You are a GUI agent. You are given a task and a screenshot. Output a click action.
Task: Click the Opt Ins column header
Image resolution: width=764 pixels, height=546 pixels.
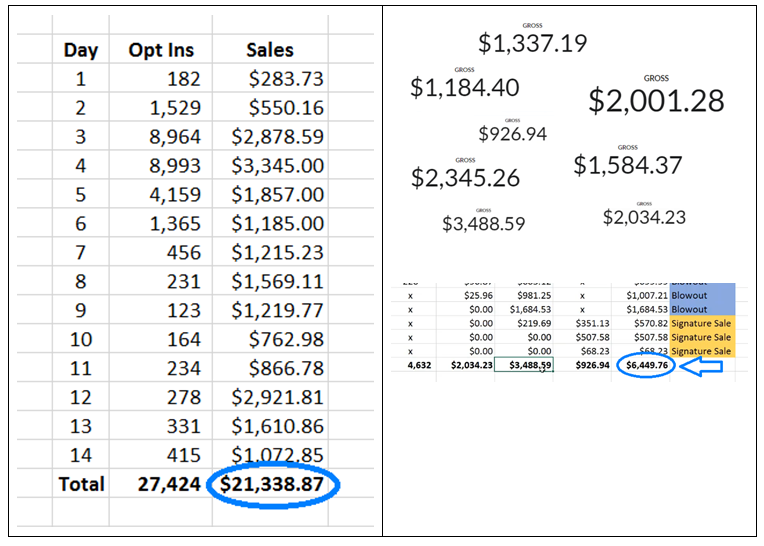click(x=161, y=49)
